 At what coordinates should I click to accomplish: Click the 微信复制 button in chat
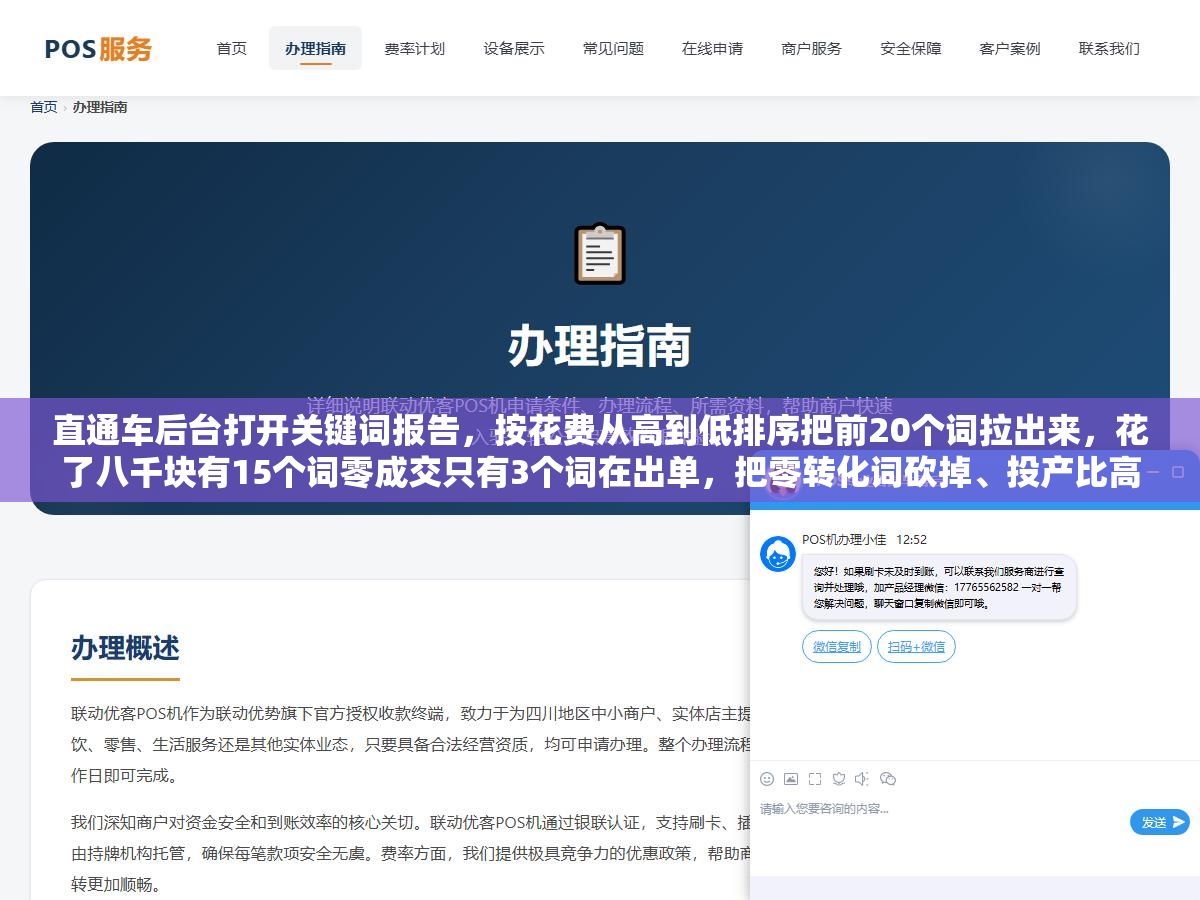pos(837,647)
